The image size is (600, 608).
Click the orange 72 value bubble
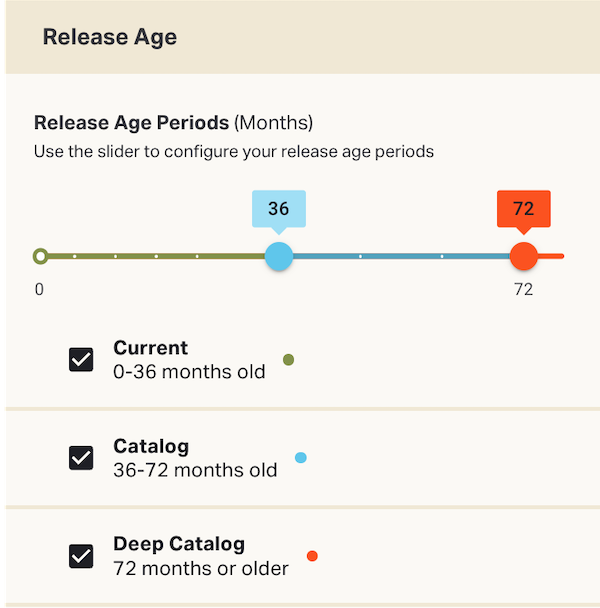point(523,209)
